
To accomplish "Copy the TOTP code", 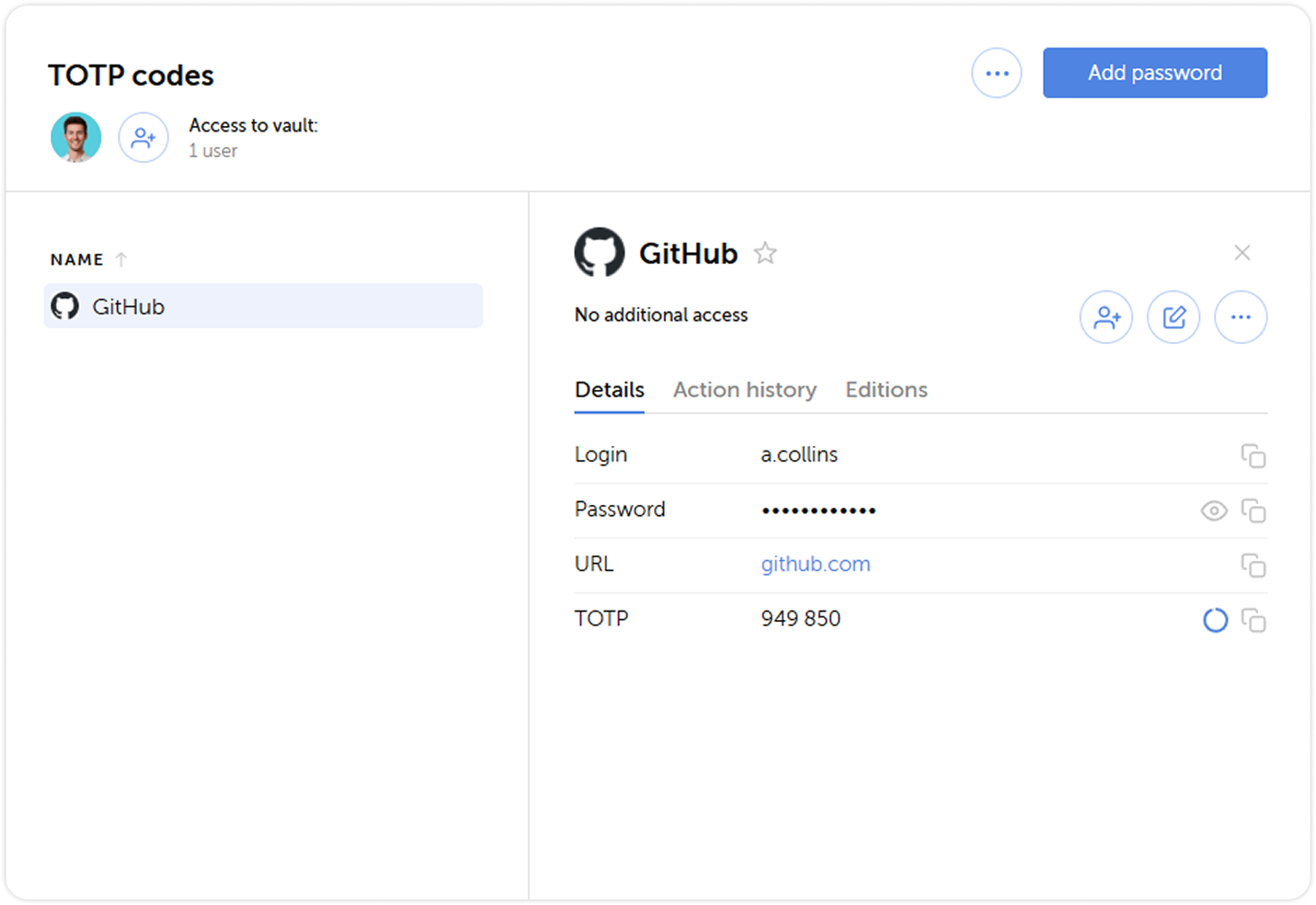I will [1253, 621].
